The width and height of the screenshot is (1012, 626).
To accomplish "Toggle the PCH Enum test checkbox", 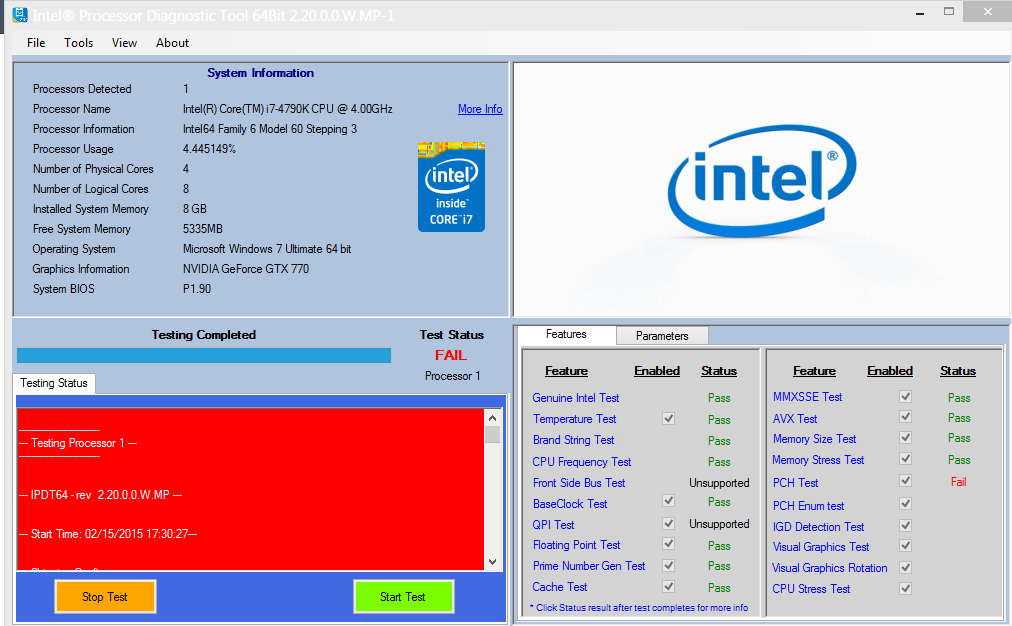I will [906, 503].
